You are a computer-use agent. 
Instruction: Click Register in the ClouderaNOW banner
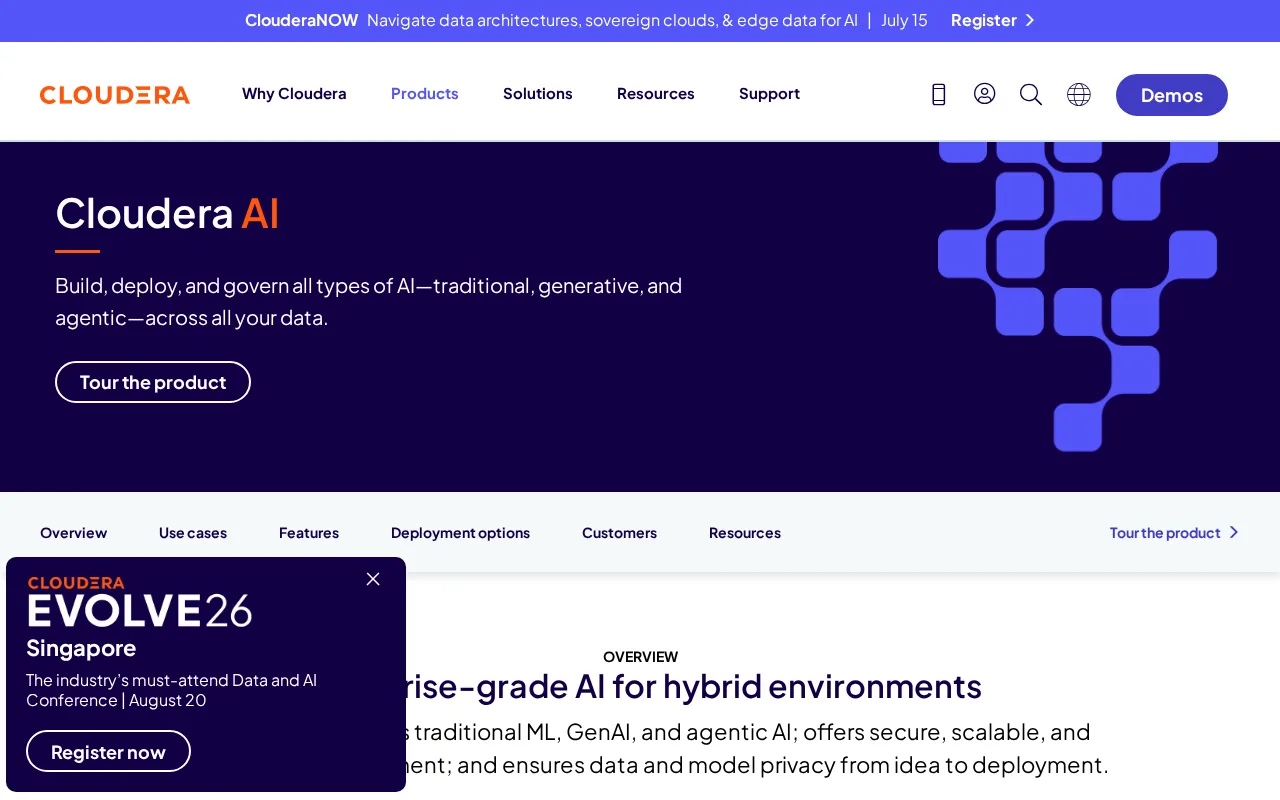pos(984,20)
